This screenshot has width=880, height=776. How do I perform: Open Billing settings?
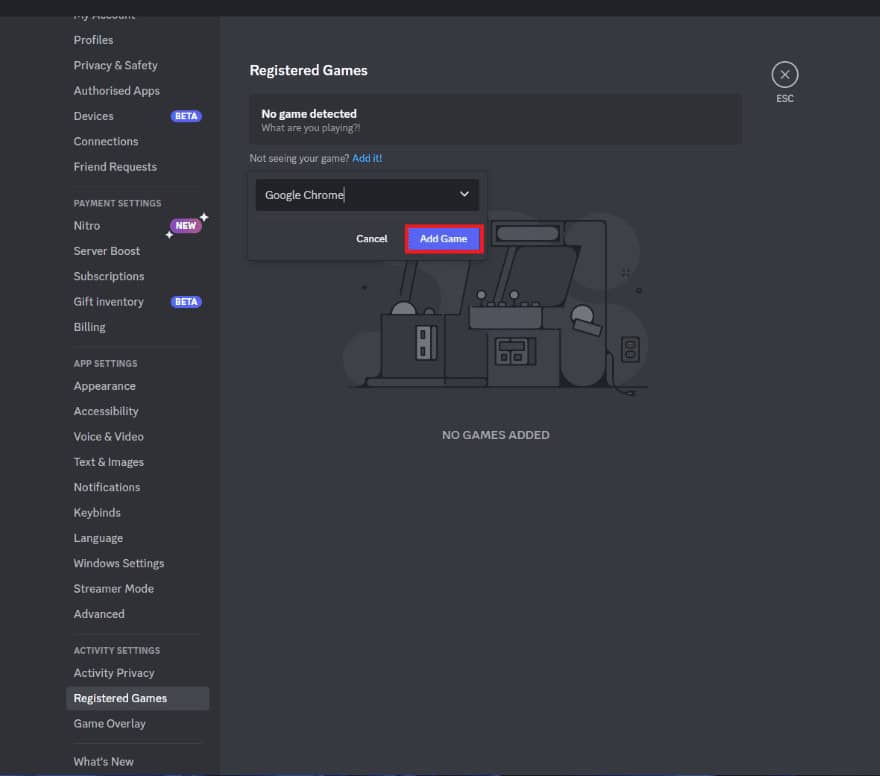89,327
